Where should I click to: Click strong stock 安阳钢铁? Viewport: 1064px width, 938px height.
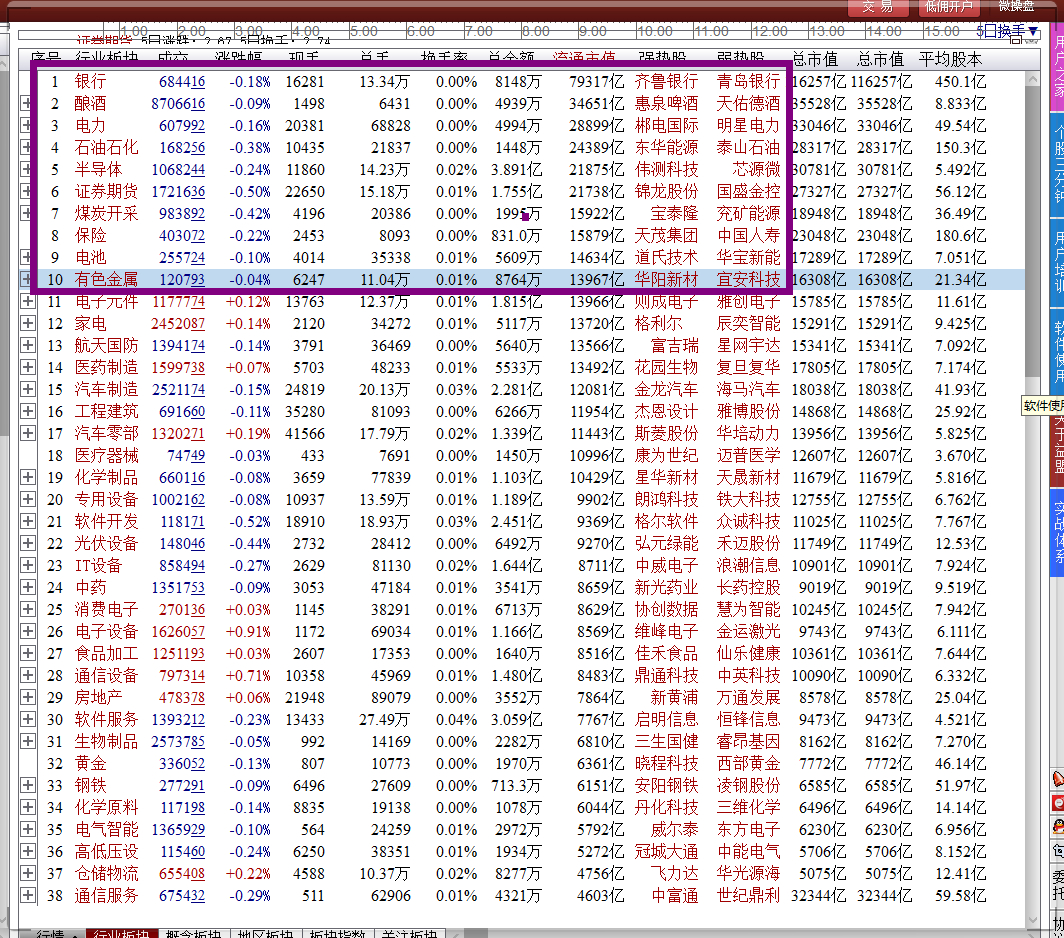click(x=666, y=785)
